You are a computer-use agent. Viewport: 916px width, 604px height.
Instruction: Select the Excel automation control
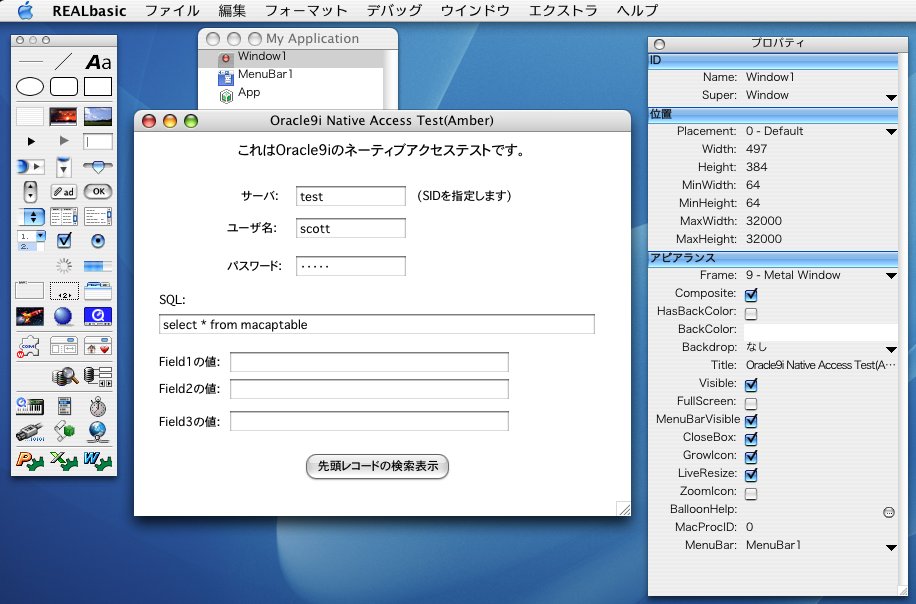coord(64,461)
